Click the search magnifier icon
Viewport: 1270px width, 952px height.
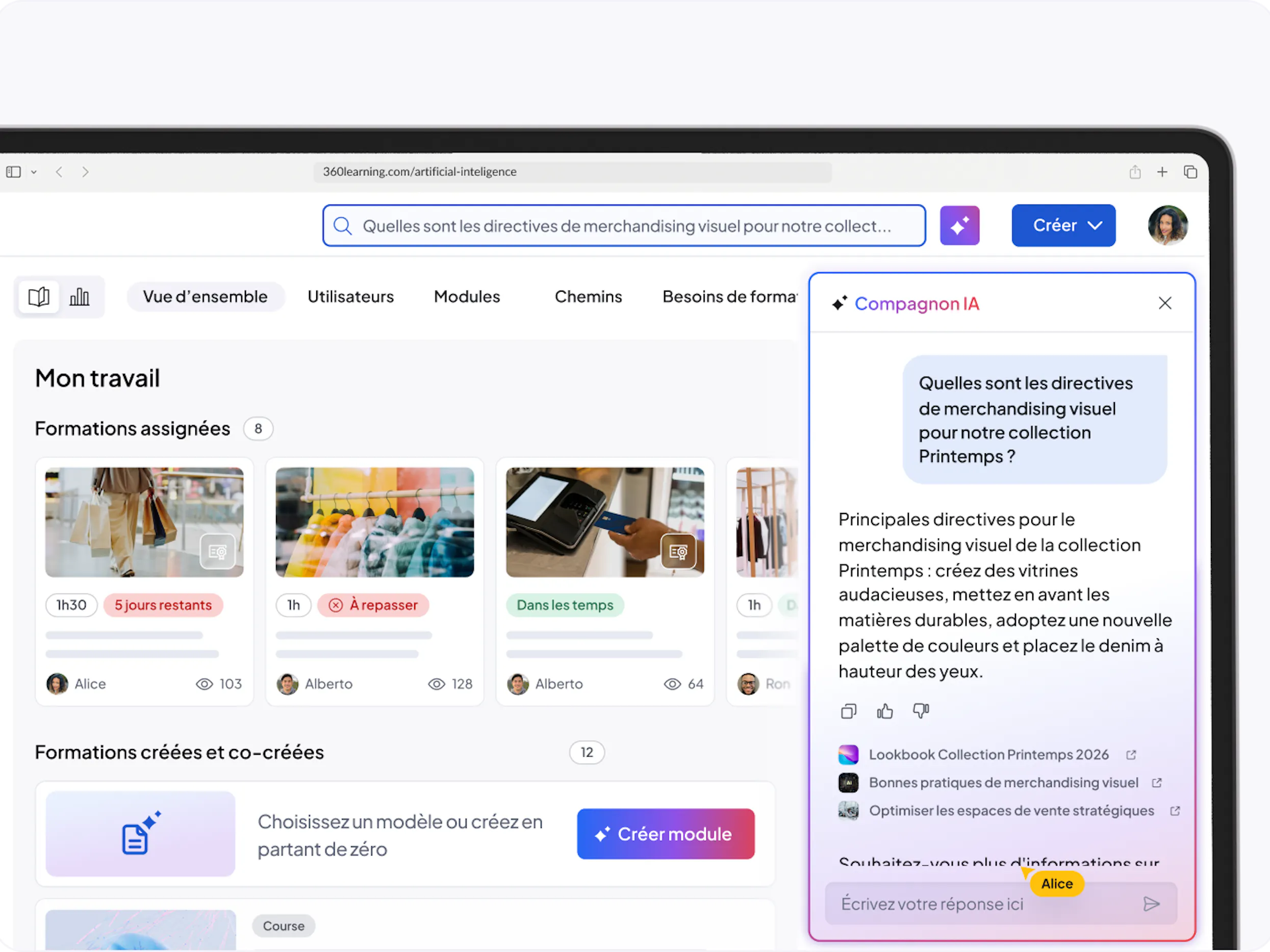[x=343, y=225]
